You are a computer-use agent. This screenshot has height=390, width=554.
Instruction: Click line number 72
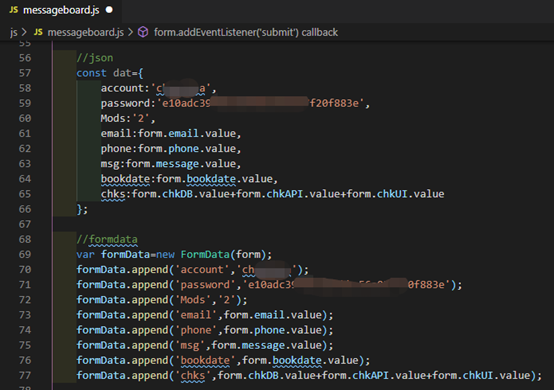[25, 300]
